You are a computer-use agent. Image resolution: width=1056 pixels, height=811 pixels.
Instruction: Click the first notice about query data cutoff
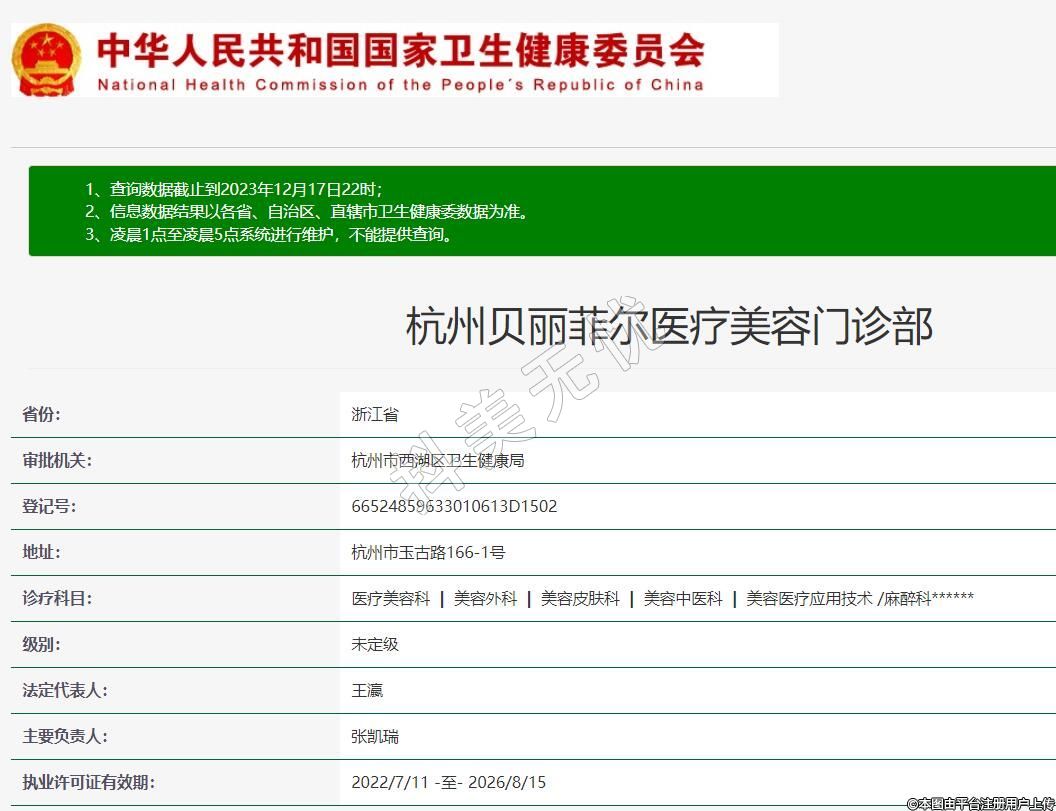[233, 188]
